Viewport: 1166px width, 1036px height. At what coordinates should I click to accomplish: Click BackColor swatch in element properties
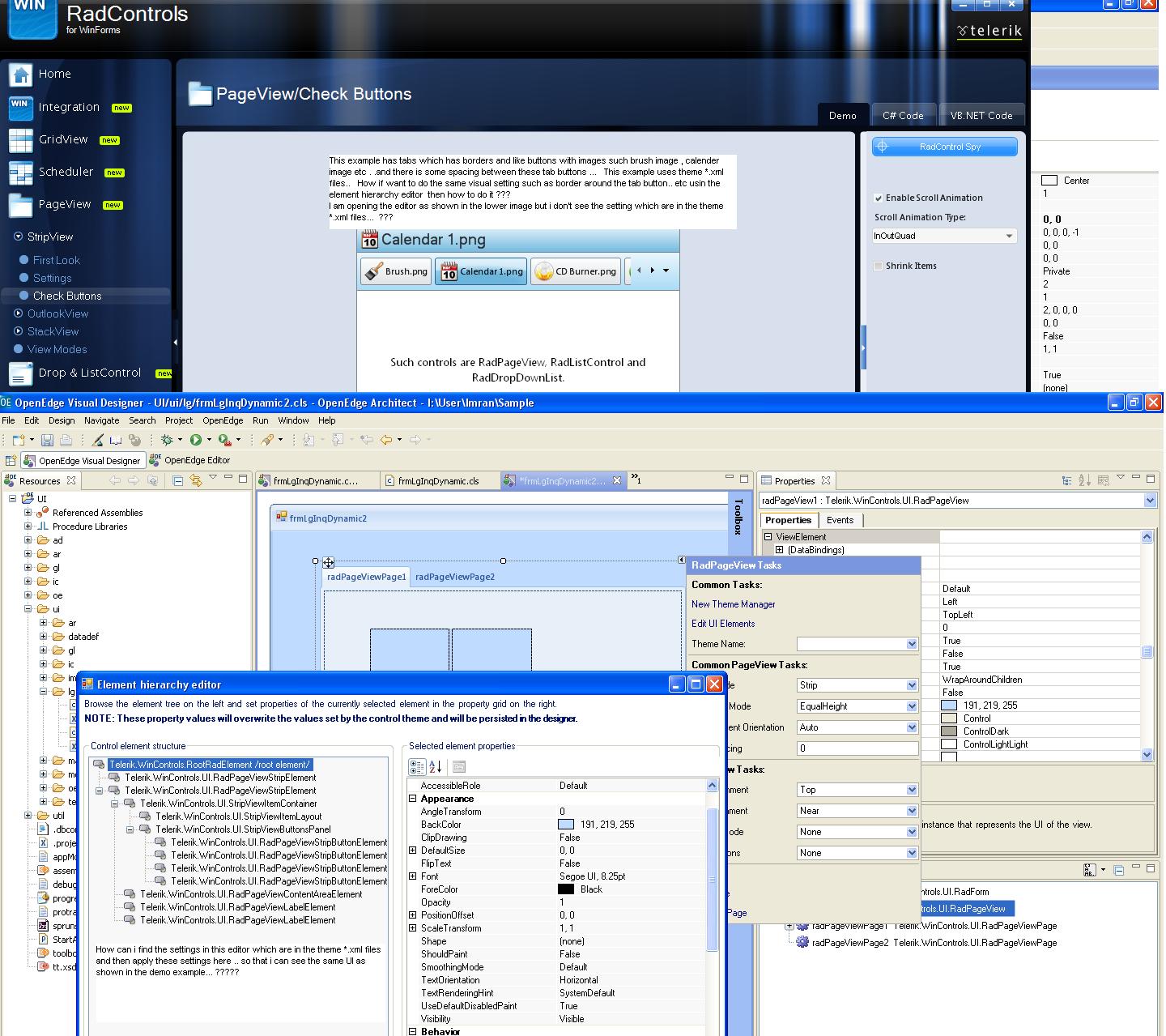(x=566, y=825)
